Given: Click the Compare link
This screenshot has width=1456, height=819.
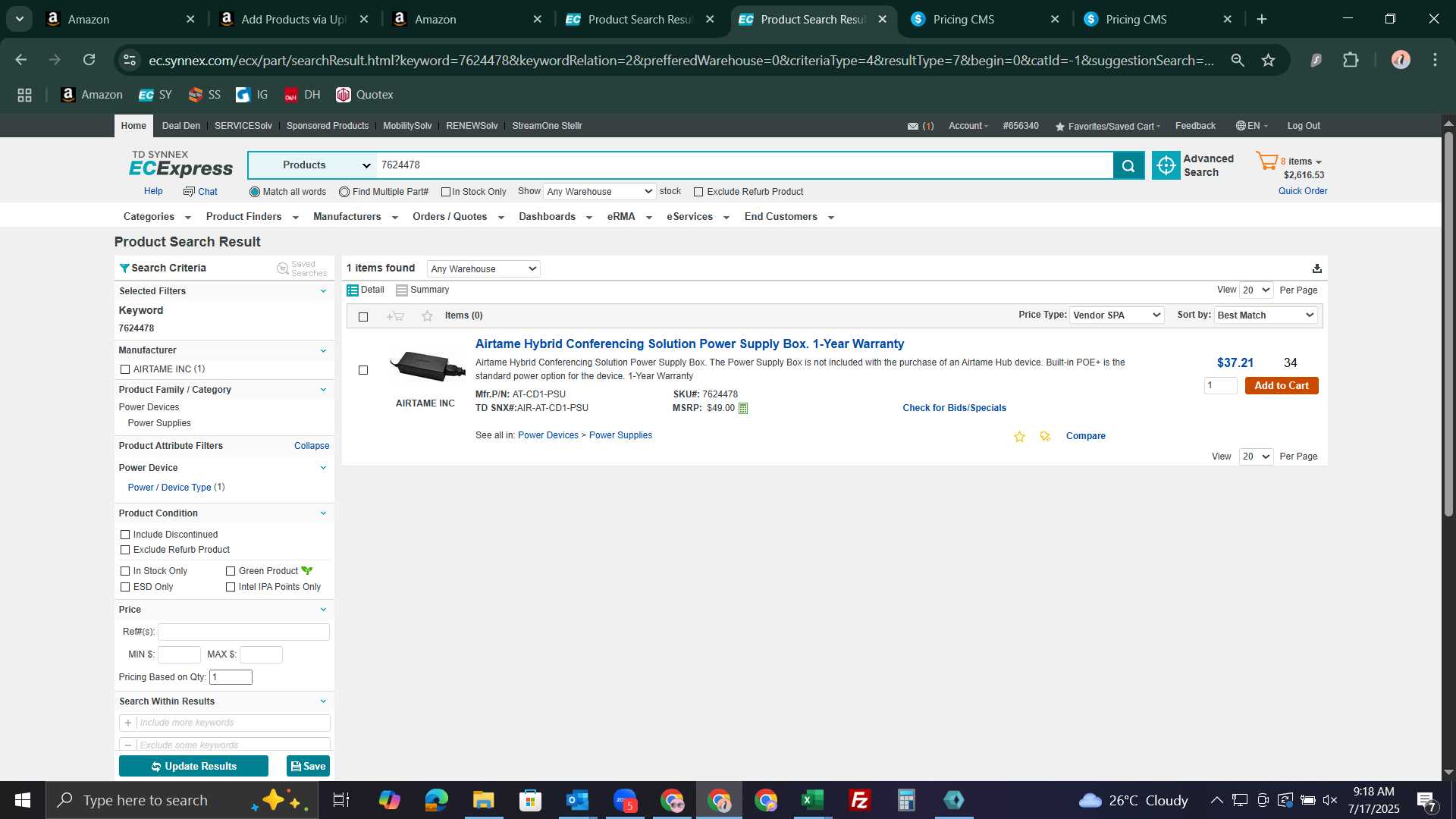Looking at the screenshot, I should 1085,436.
